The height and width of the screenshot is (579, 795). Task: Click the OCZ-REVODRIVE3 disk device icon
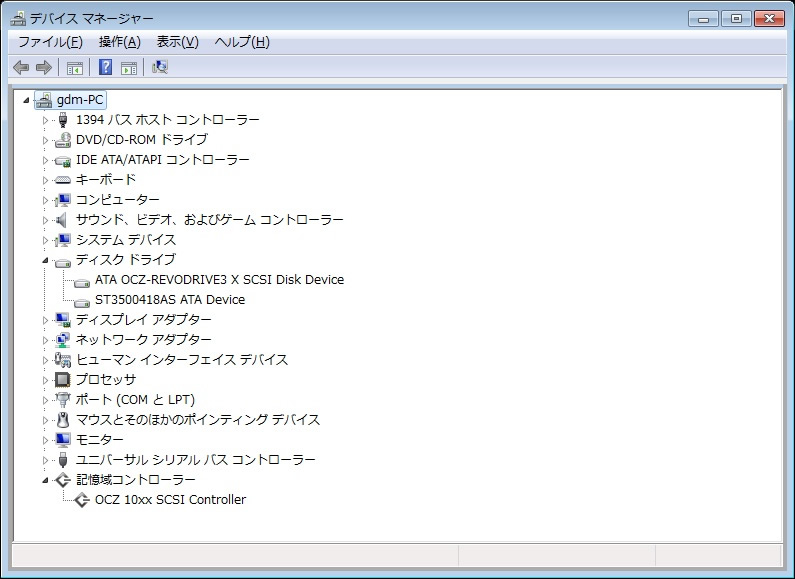point(82,282)
